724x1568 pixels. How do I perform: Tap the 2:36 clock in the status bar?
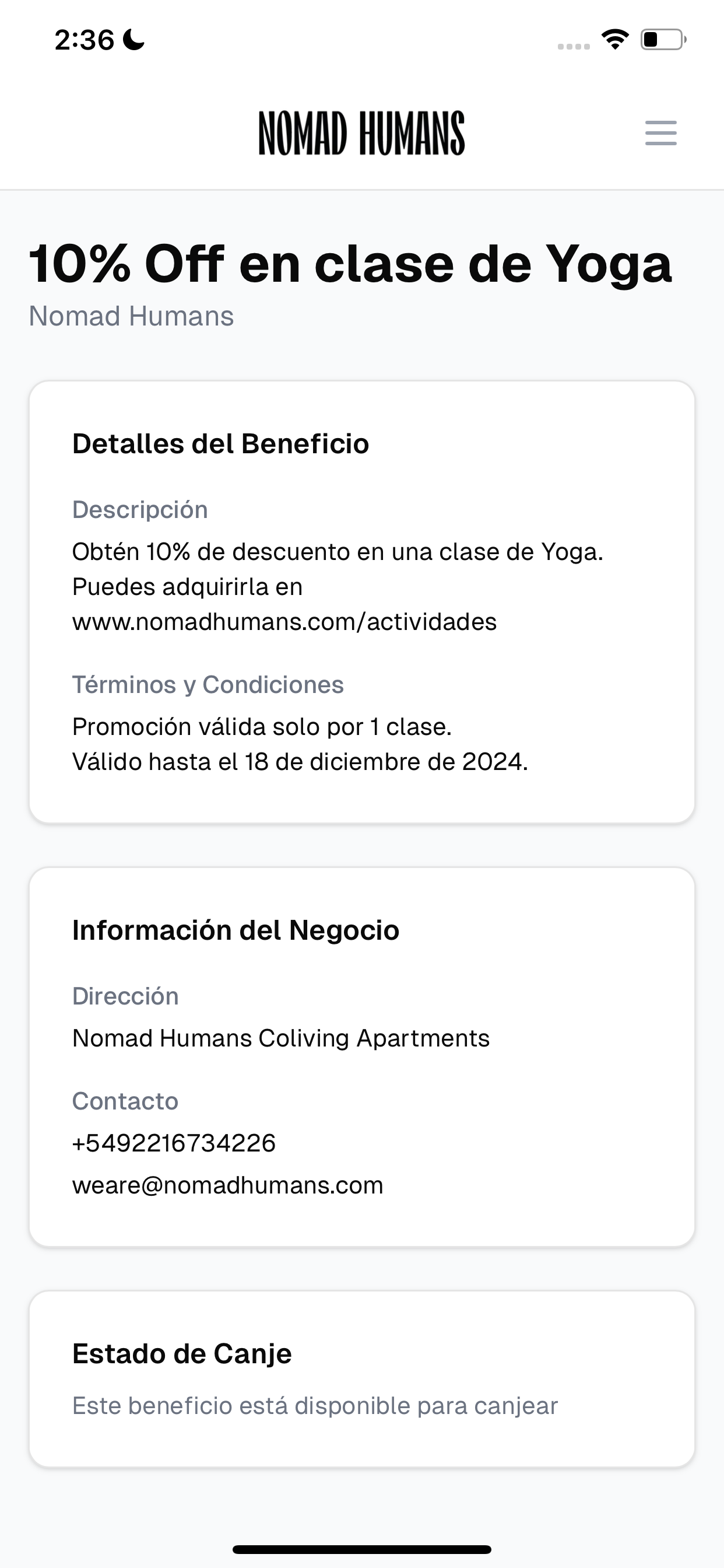[x=84, y=40]
